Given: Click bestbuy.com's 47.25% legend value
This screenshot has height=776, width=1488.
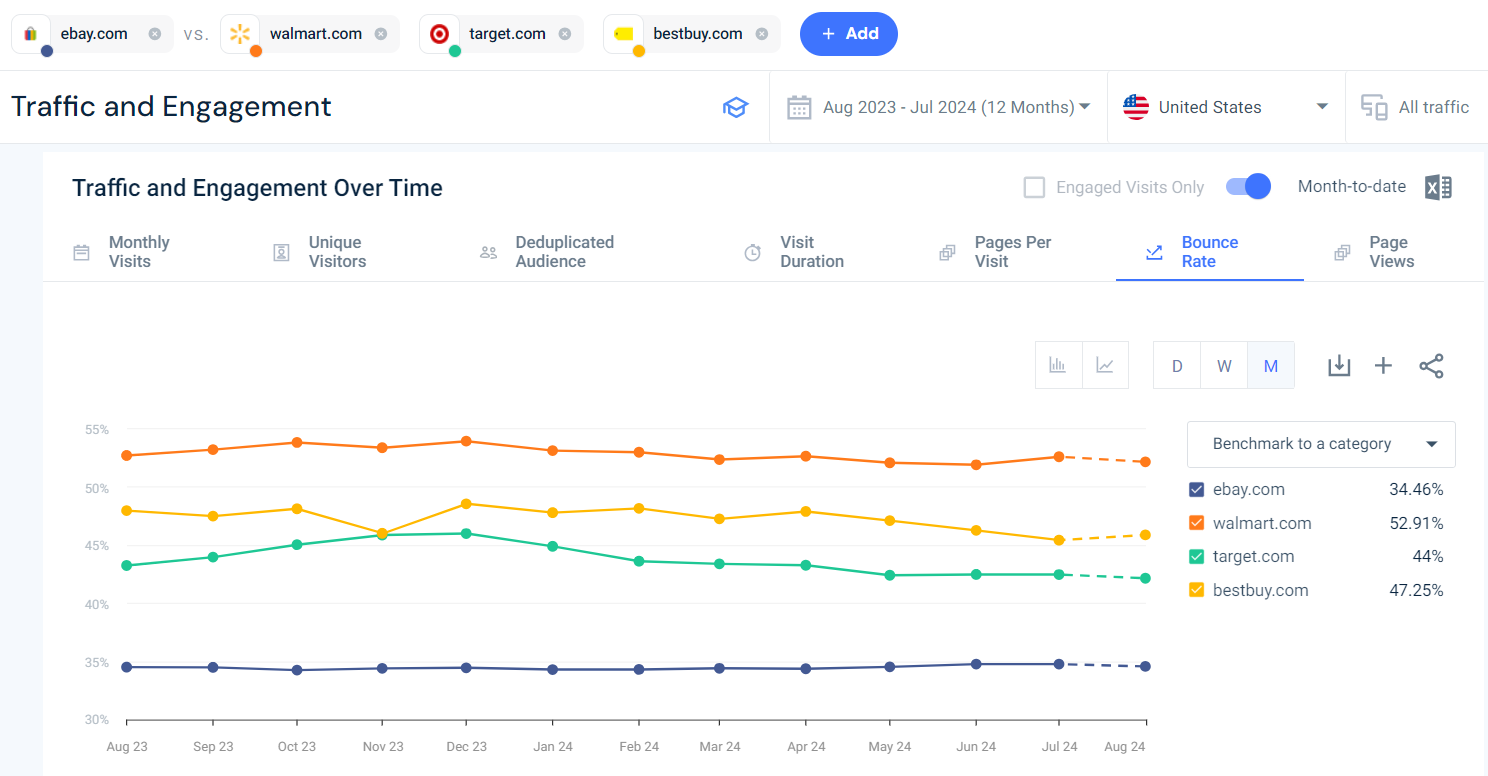Looking at the screenshot, I should point(1416,590).
